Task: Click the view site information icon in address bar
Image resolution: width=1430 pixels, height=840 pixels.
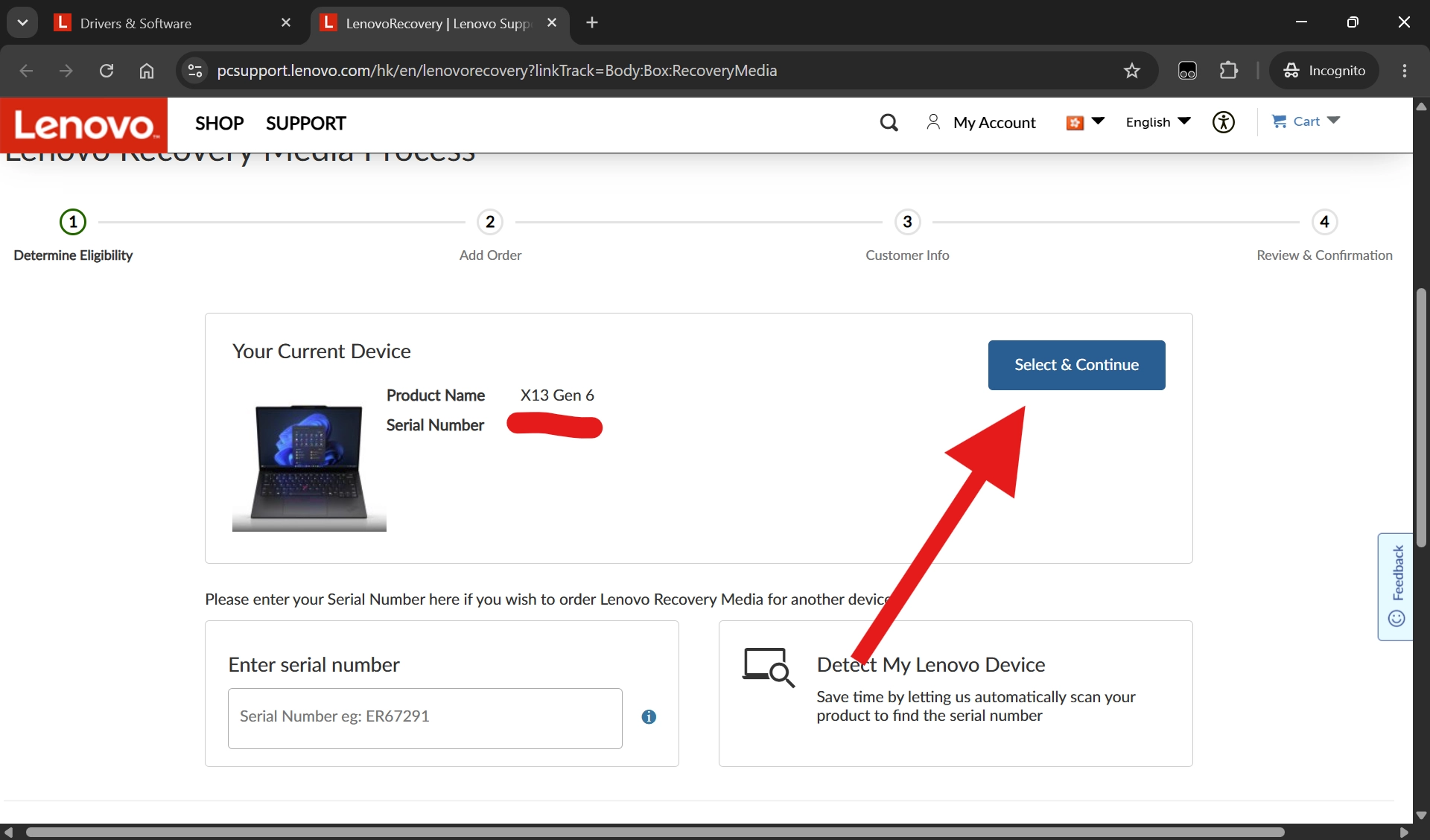Action: click(x=195, y=71)
